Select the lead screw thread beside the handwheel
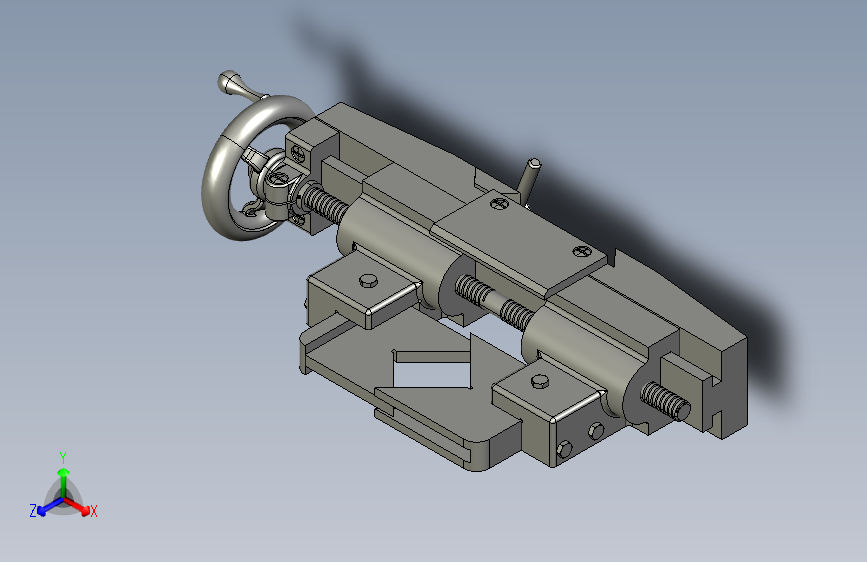 pyautogui.click(x=325, y=203)
